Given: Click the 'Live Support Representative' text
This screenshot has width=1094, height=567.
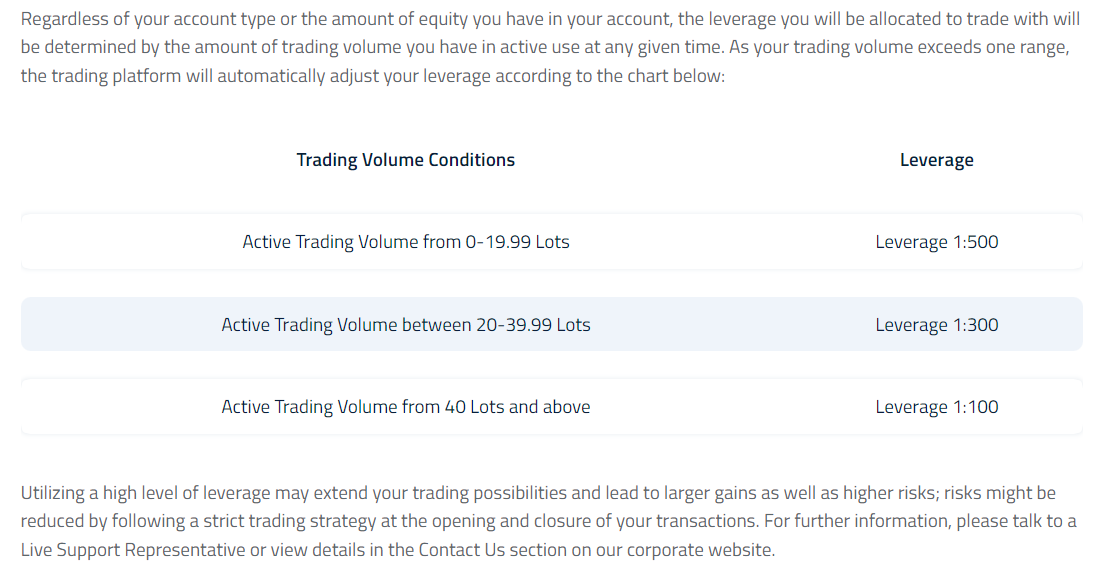Looking at the screenshot, I should tap(133, 550).
